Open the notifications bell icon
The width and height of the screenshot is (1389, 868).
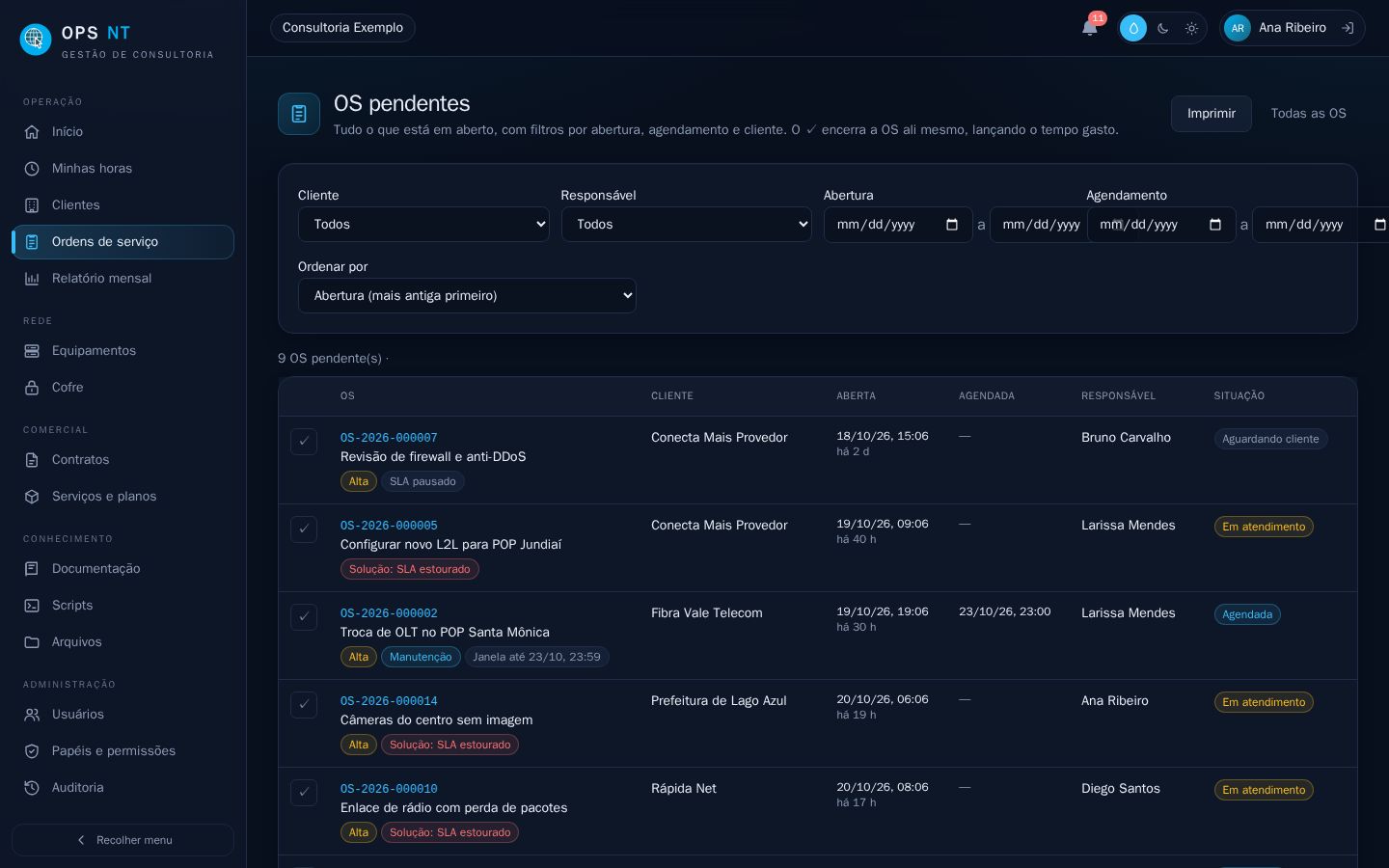1090,28
